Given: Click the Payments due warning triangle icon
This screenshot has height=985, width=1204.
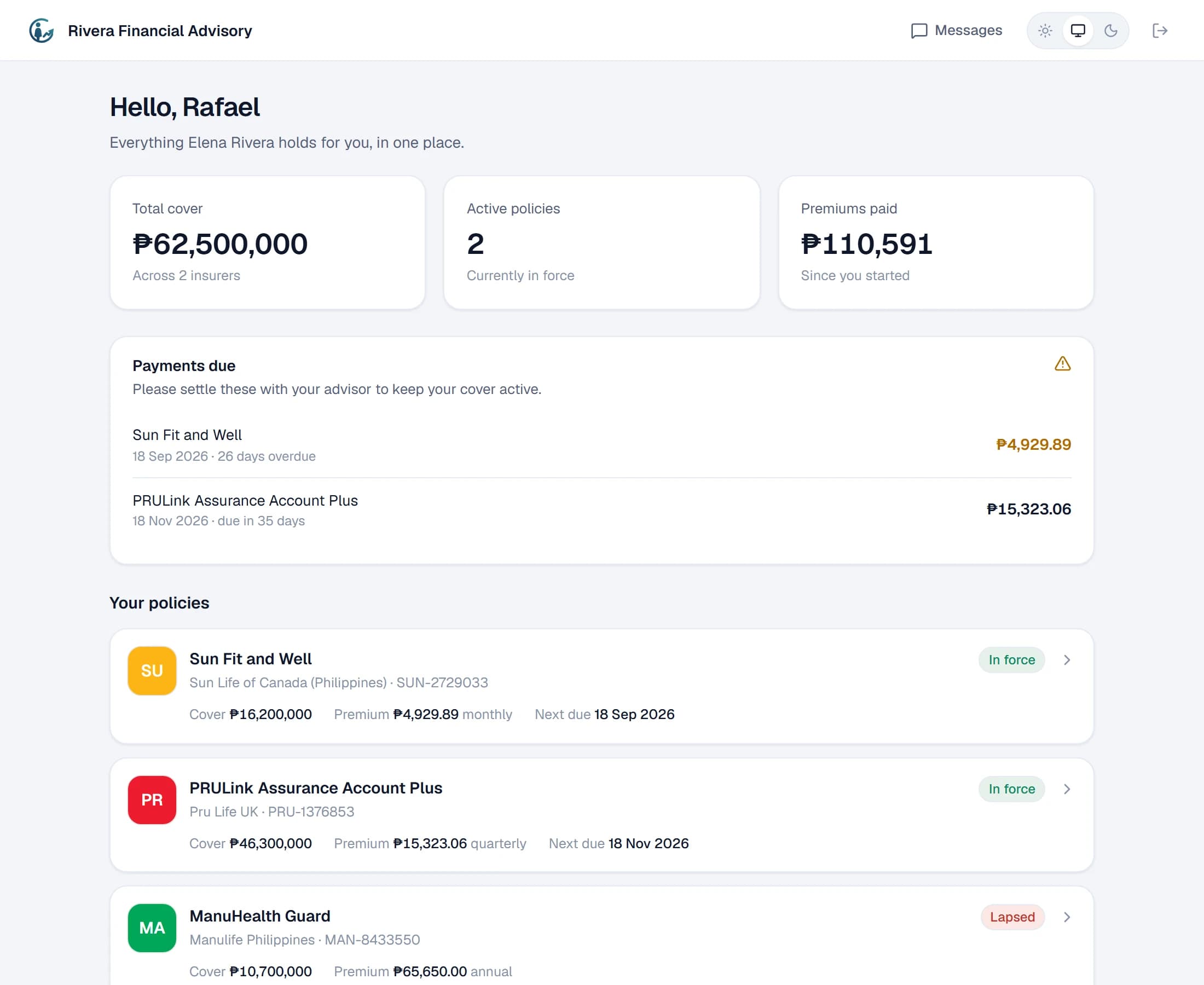Looking at the screenshot, I should (x=1062, y=364).
